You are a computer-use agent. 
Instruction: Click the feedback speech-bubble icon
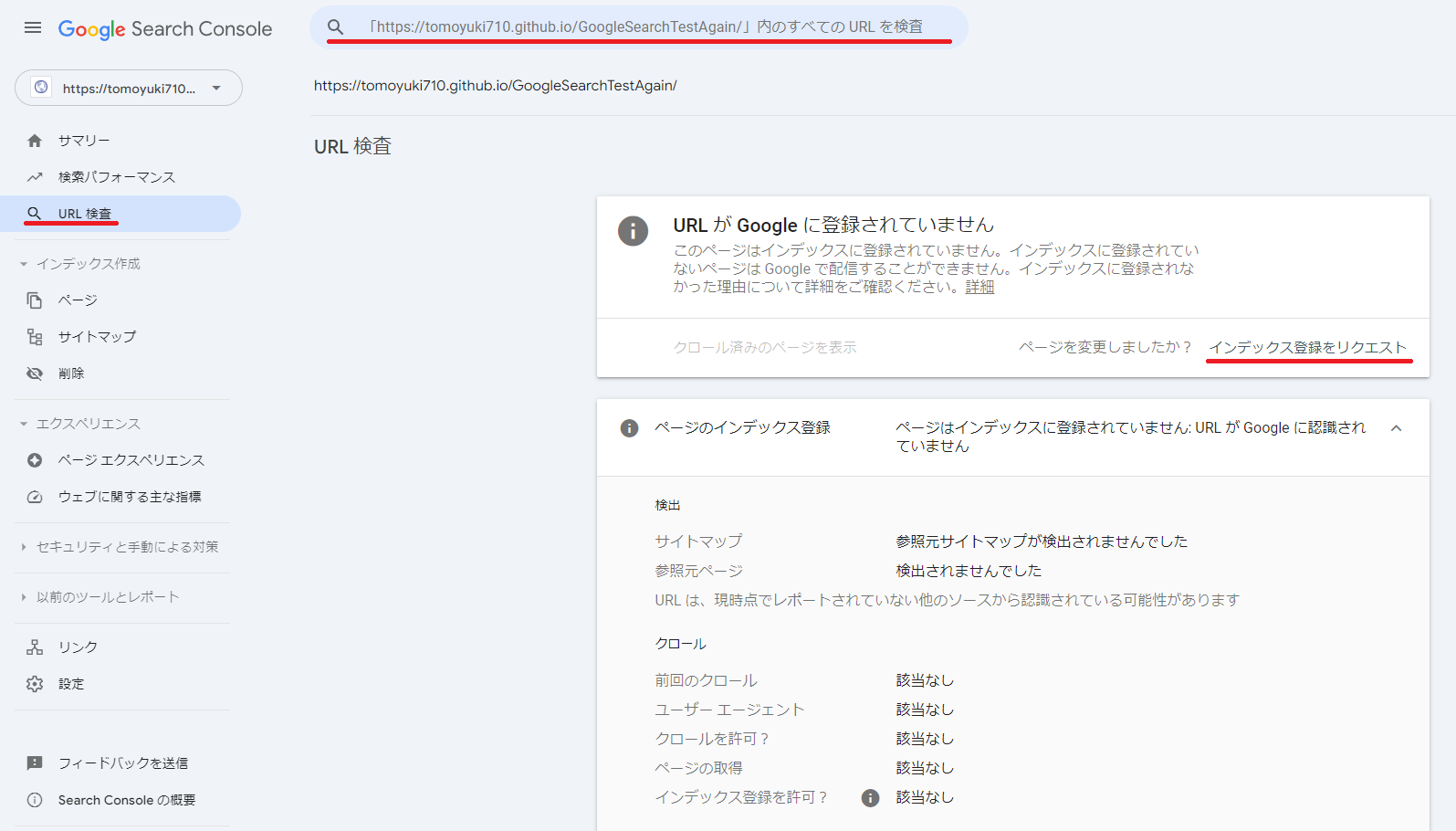click(35, 763)
